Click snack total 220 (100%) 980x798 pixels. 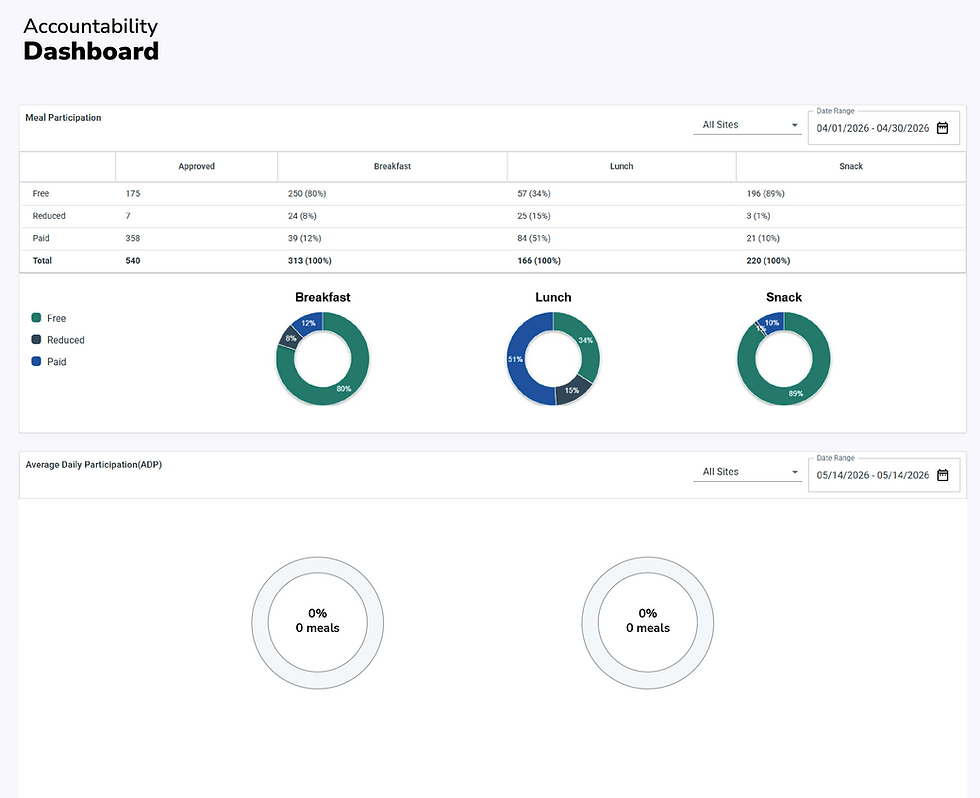pos(768,261)
